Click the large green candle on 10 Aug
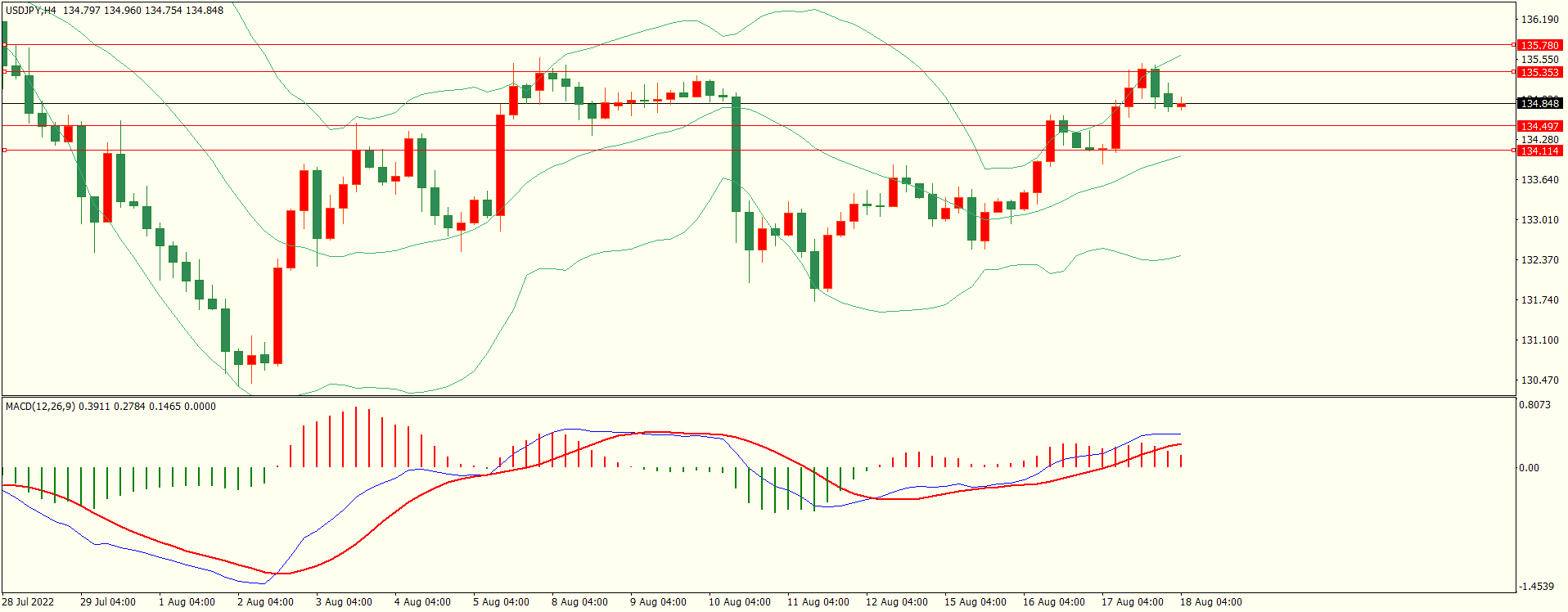 point(736,154)
